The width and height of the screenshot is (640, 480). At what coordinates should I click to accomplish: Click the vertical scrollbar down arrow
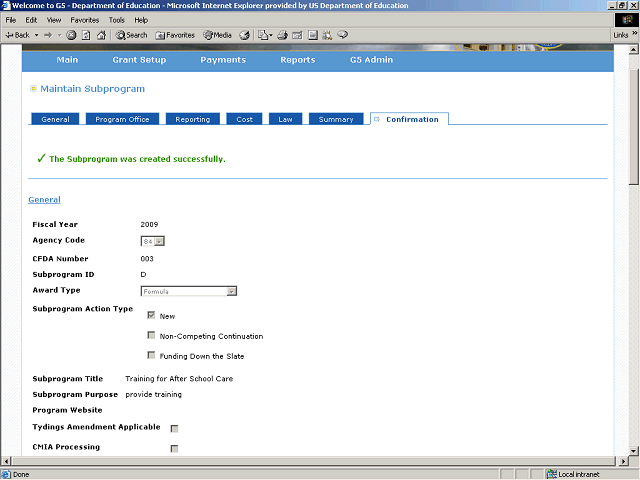click(x=633, y=451)
